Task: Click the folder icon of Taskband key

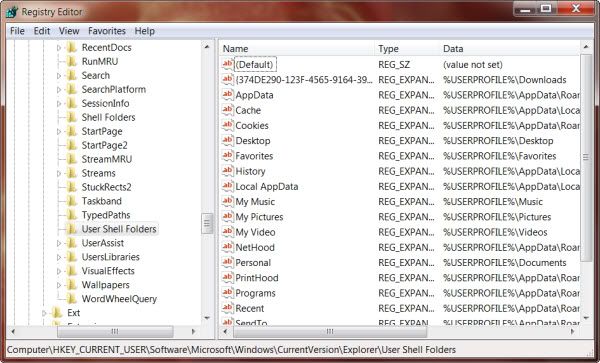Action: [x=72, y=201]
